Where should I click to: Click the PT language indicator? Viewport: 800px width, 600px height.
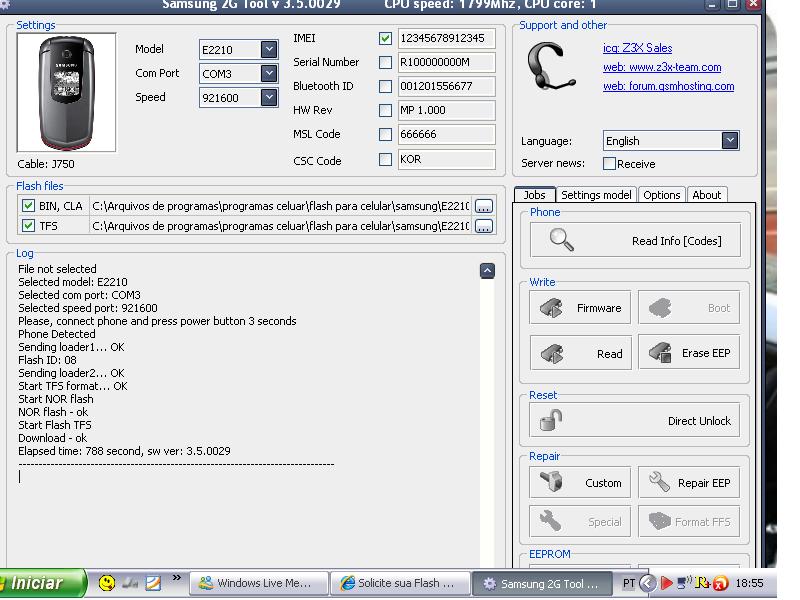629,583
